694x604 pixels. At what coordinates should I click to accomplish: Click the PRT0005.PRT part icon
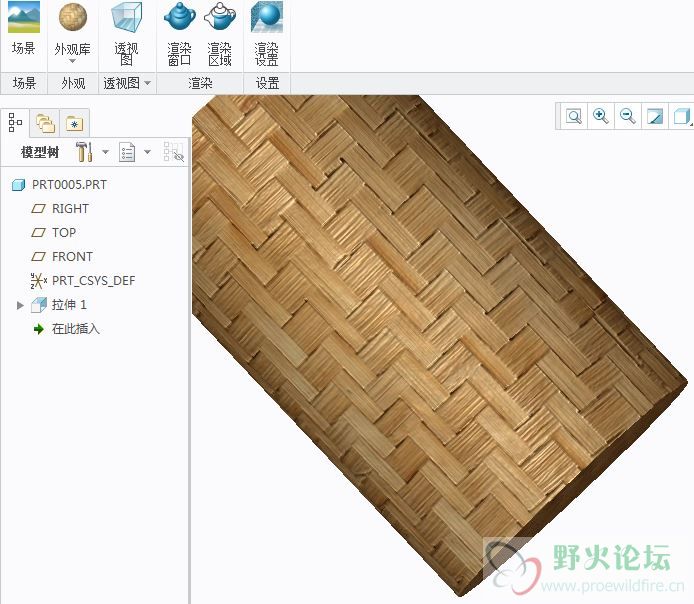coord(18,185)
